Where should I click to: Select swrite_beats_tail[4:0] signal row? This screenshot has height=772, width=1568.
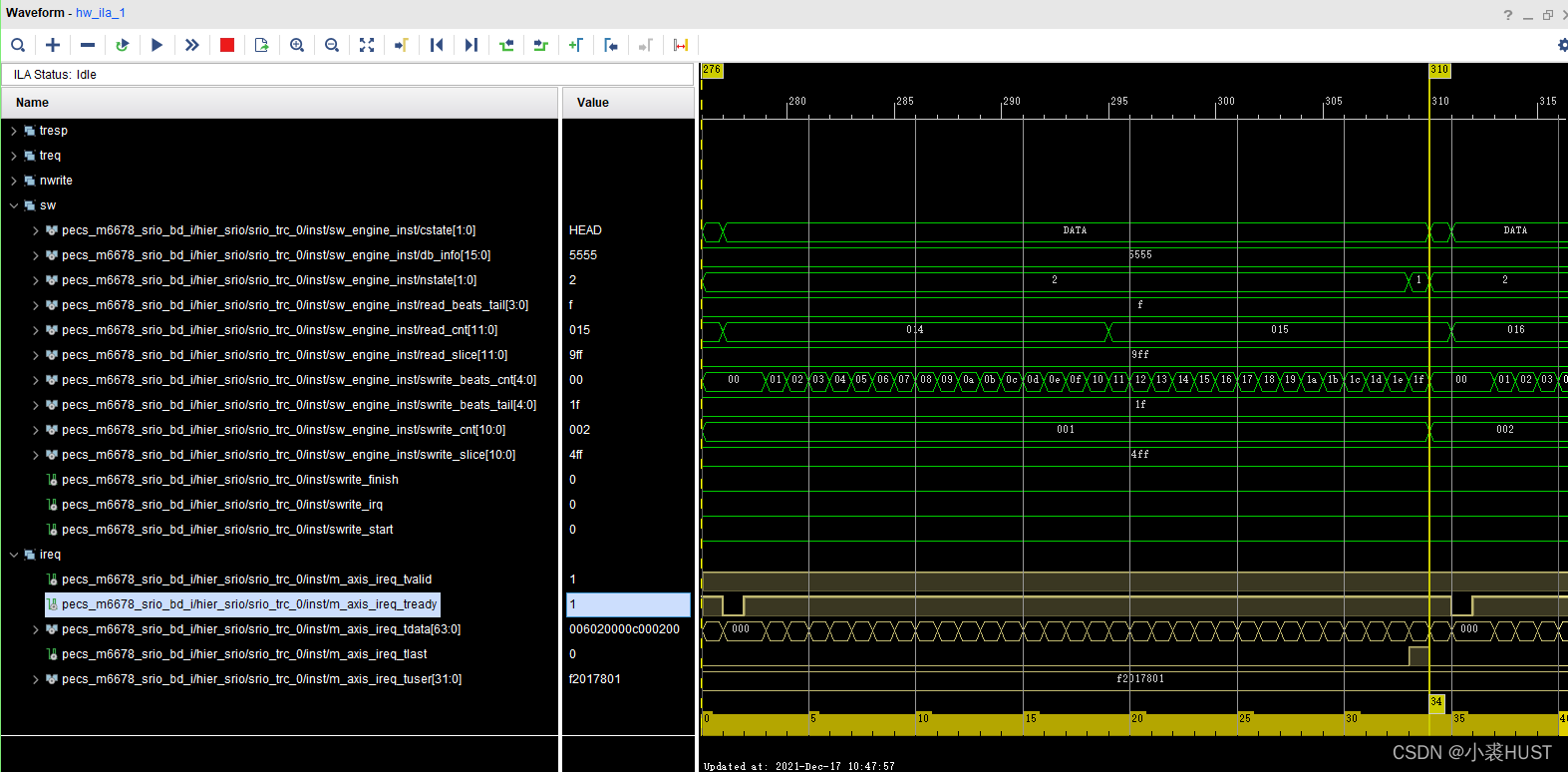point(299,405)
